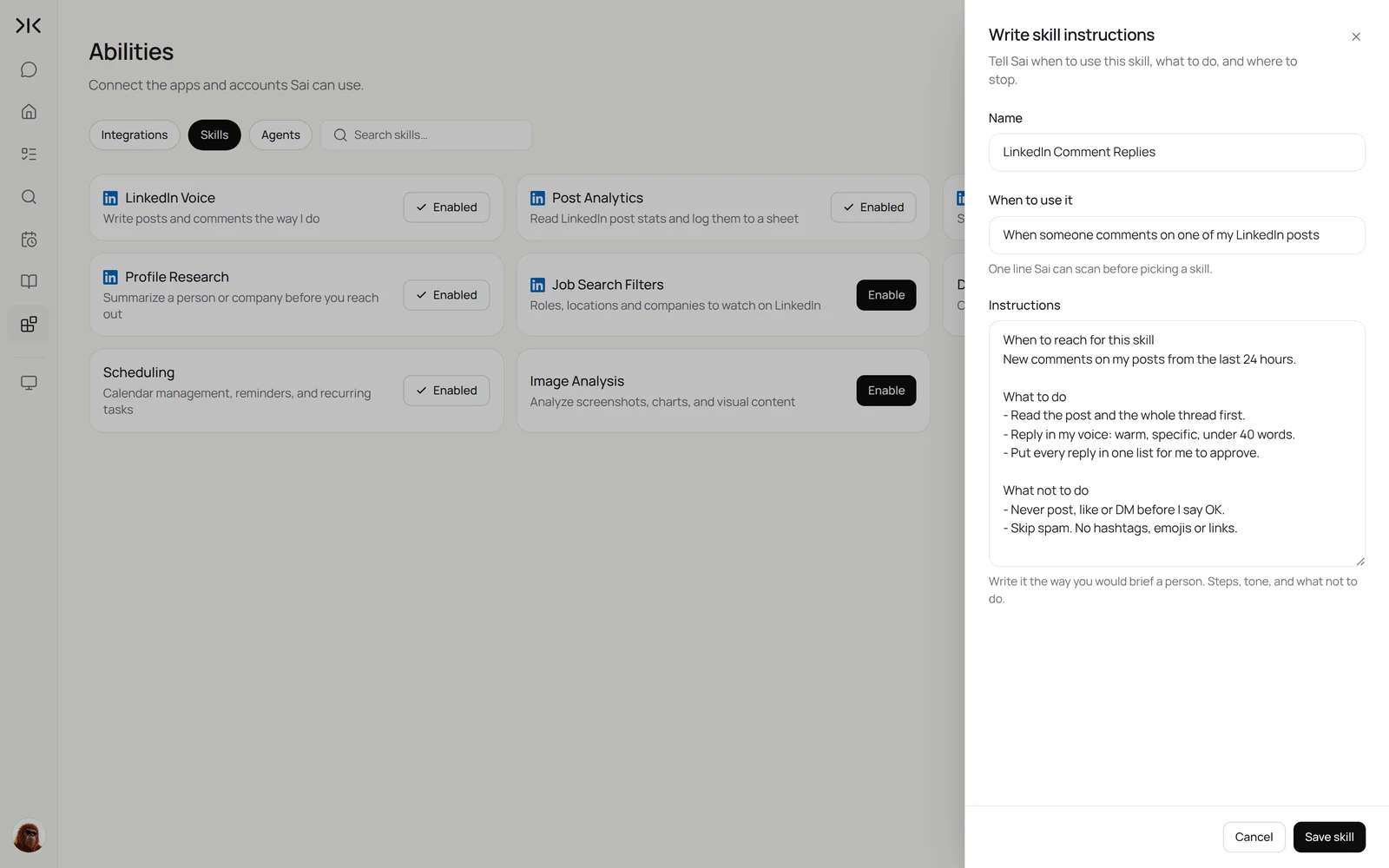Enable the Job Search Filters skill
Screen dimensions: 1389x868
point(886,295)
